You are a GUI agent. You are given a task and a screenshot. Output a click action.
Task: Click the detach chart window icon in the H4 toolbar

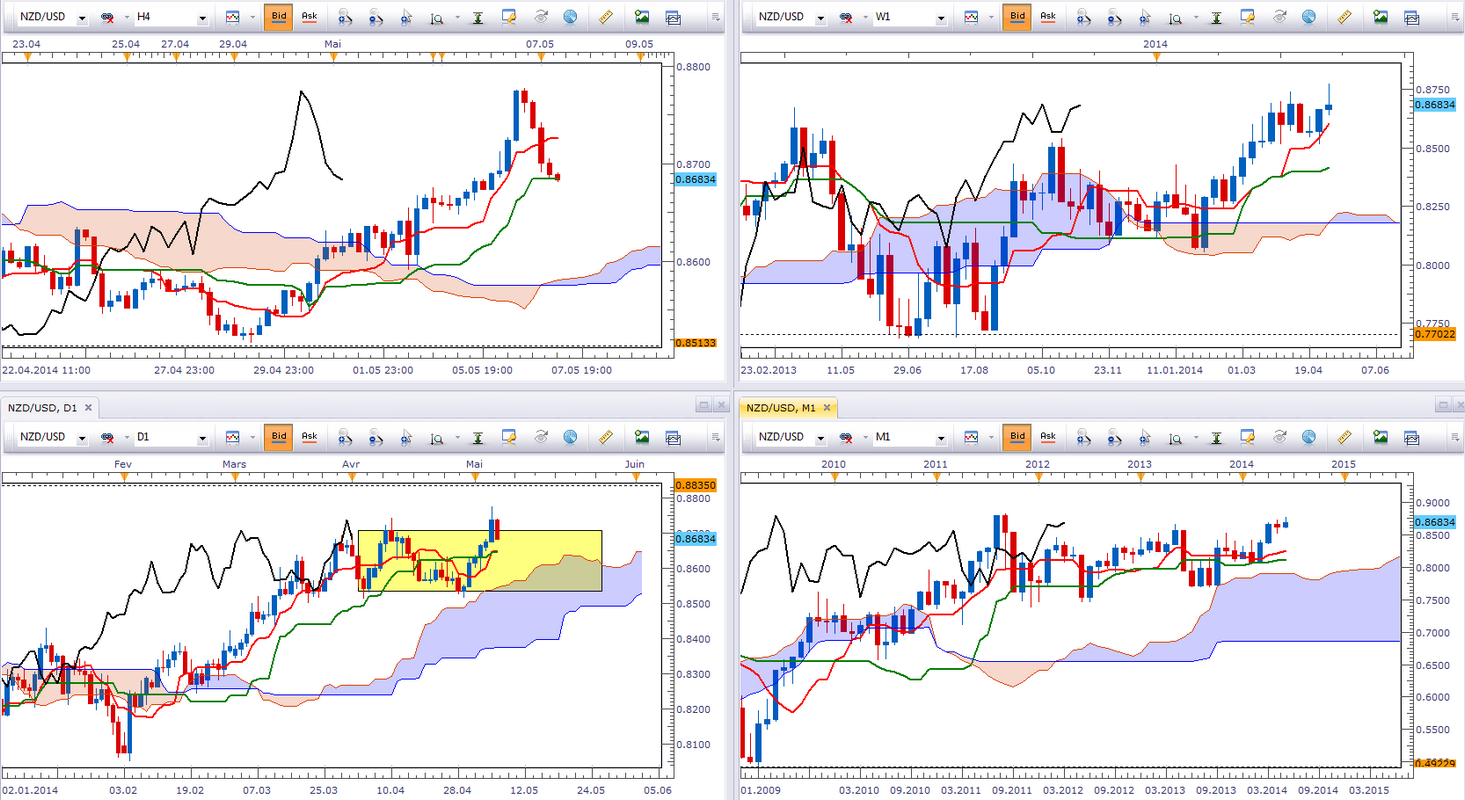(x=672, y=17)
